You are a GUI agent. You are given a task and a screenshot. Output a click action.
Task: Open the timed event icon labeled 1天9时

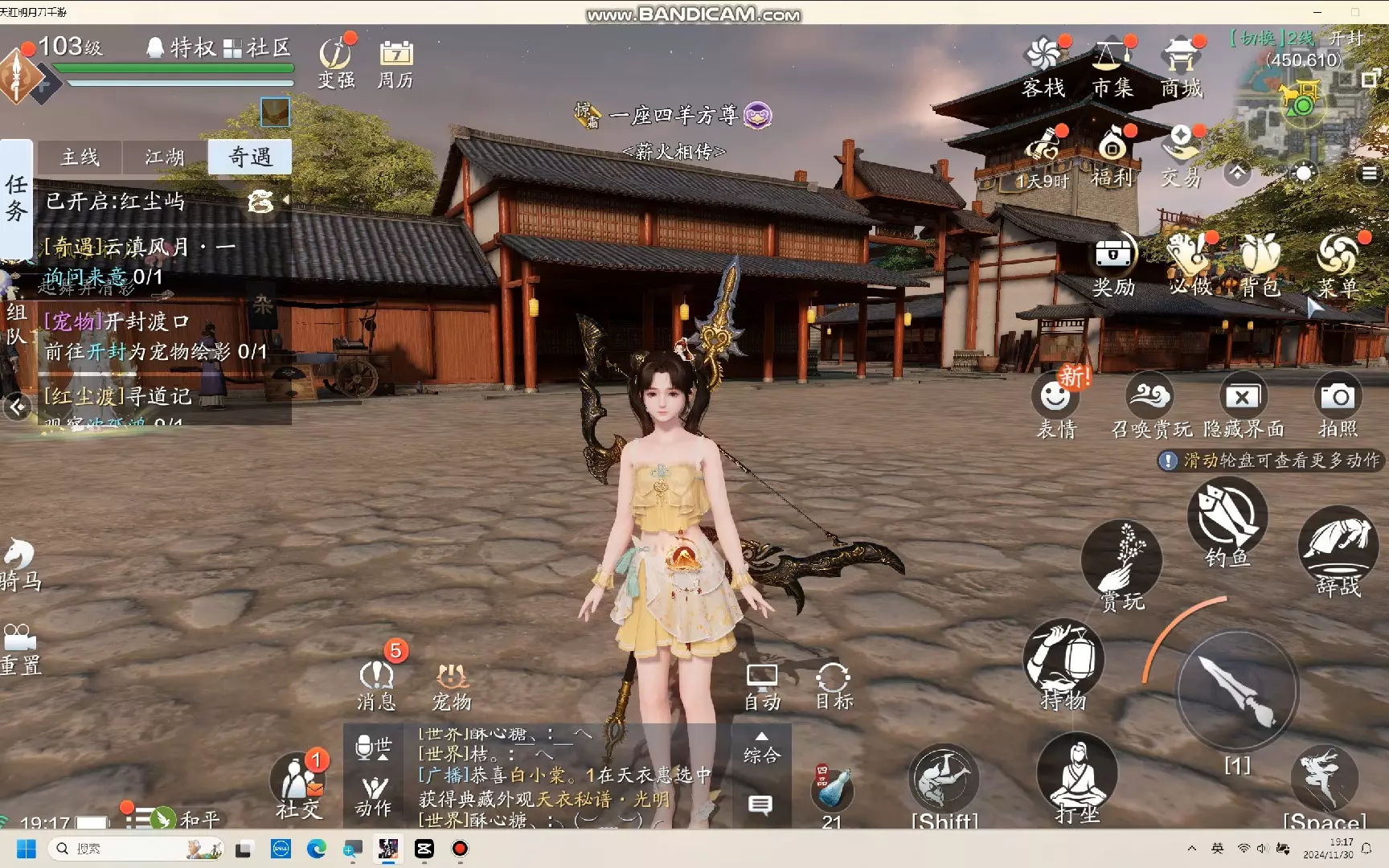click(1043, 158)
